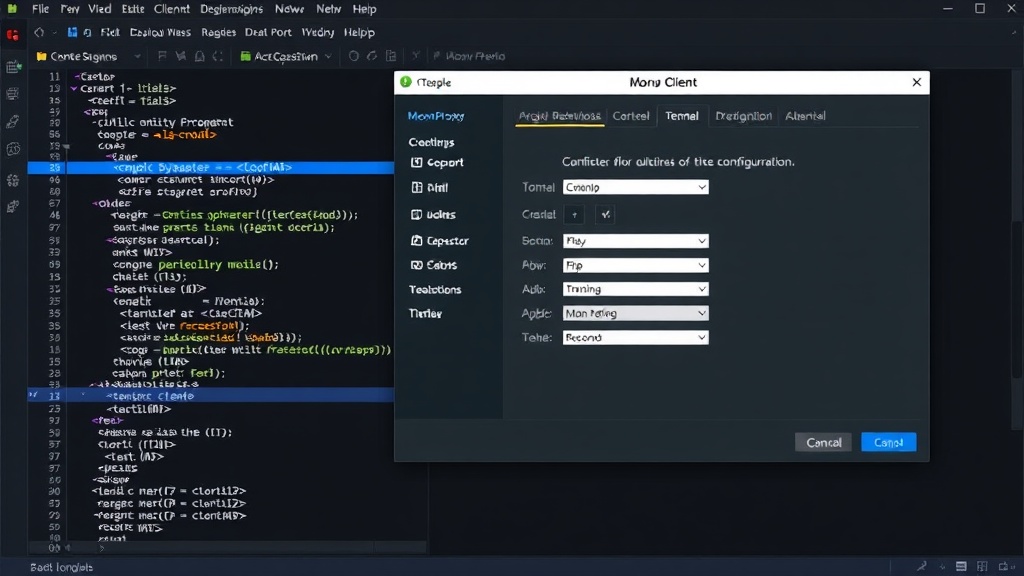Open the stacked rows icon in left sidebar
Viewport: 1024px width, 576px height.
pyautogui.click(x=12, y=94)
